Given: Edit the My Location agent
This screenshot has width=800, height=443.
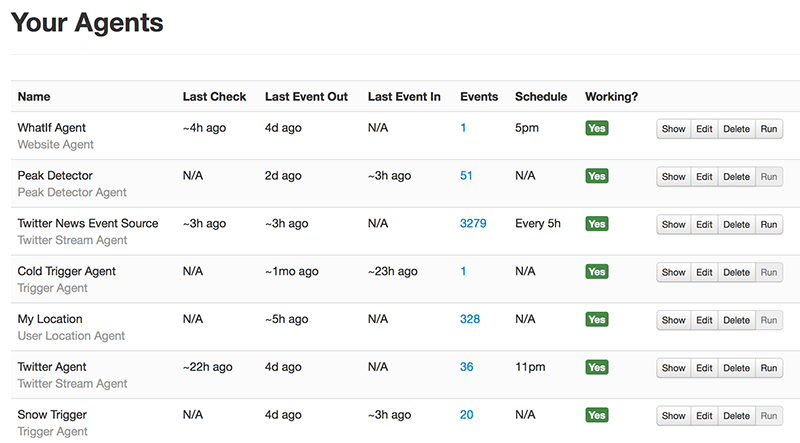Looking at the screenshot, I should click(704, 320).
